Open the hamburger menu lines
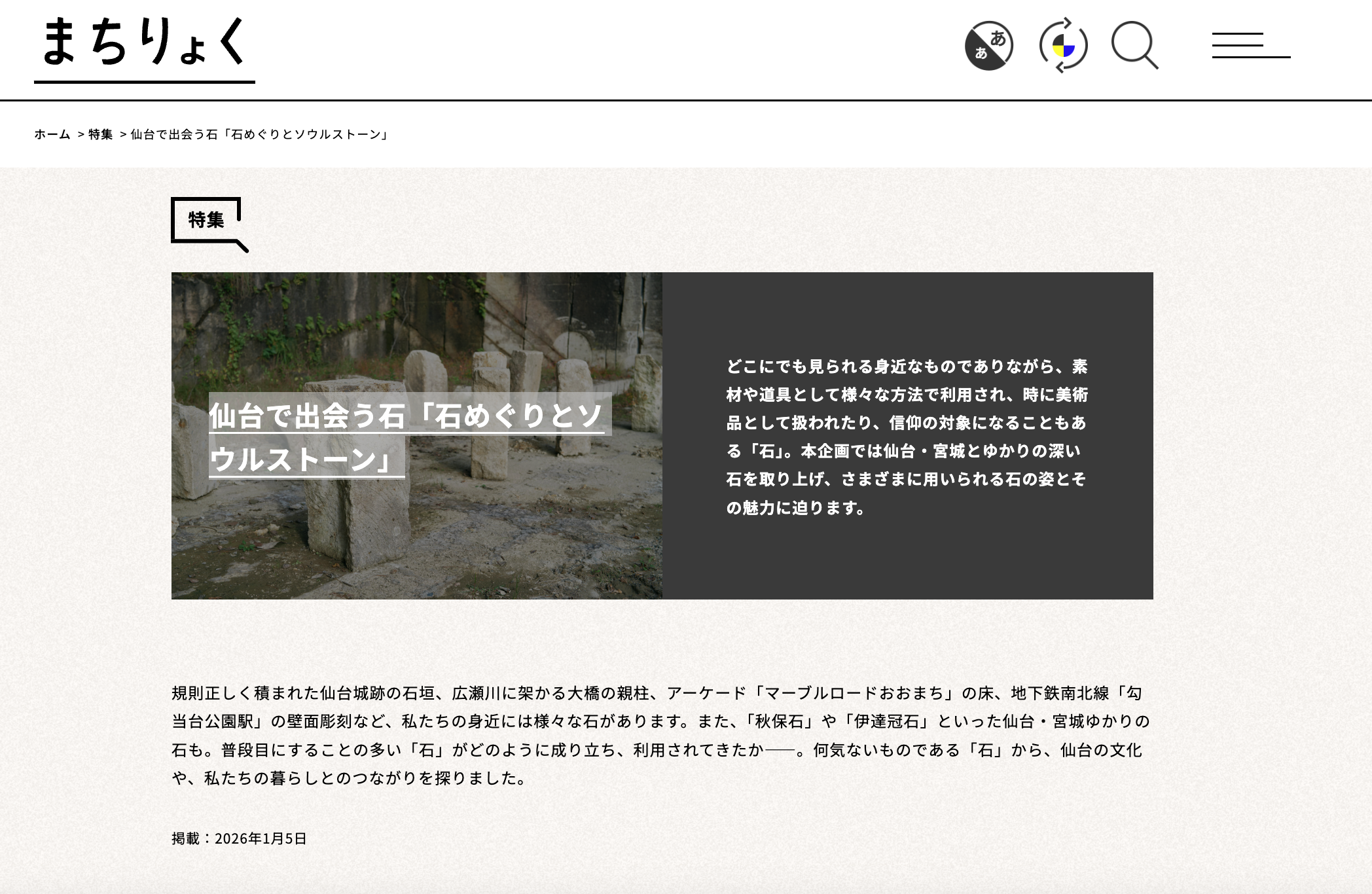This screenshot has width=1372, height=894. tap(1251, 45)
